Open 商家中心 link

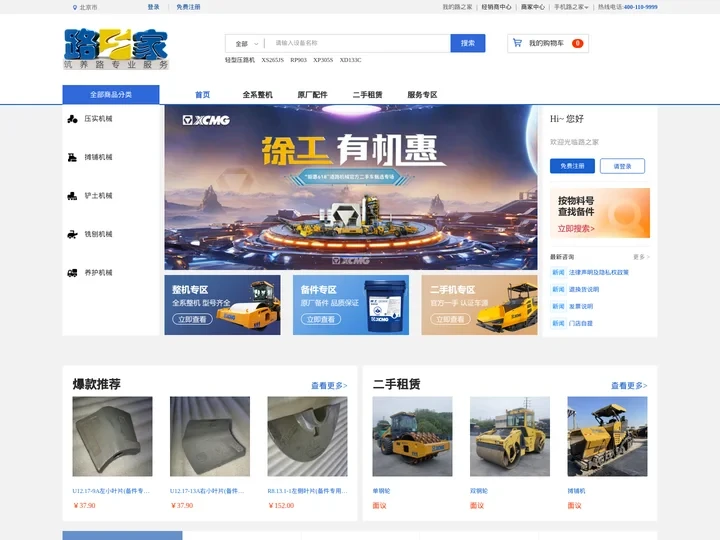[x=533, y=7]
